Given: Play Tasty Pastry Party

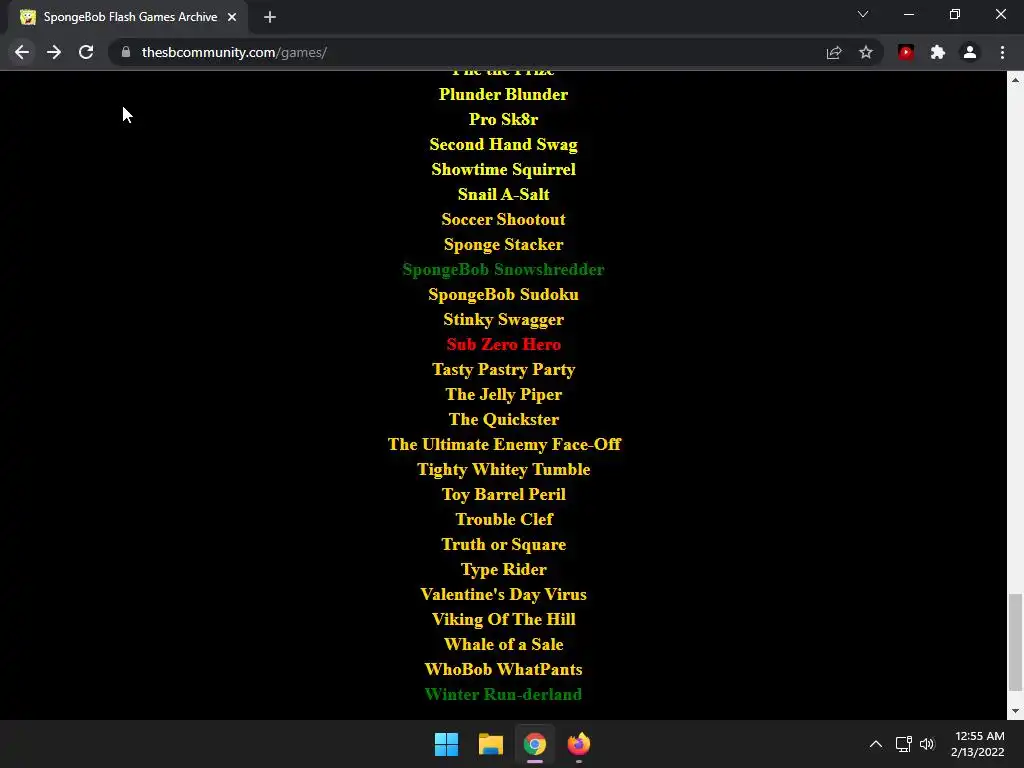Looking at the screenshot, I should 504,370.
